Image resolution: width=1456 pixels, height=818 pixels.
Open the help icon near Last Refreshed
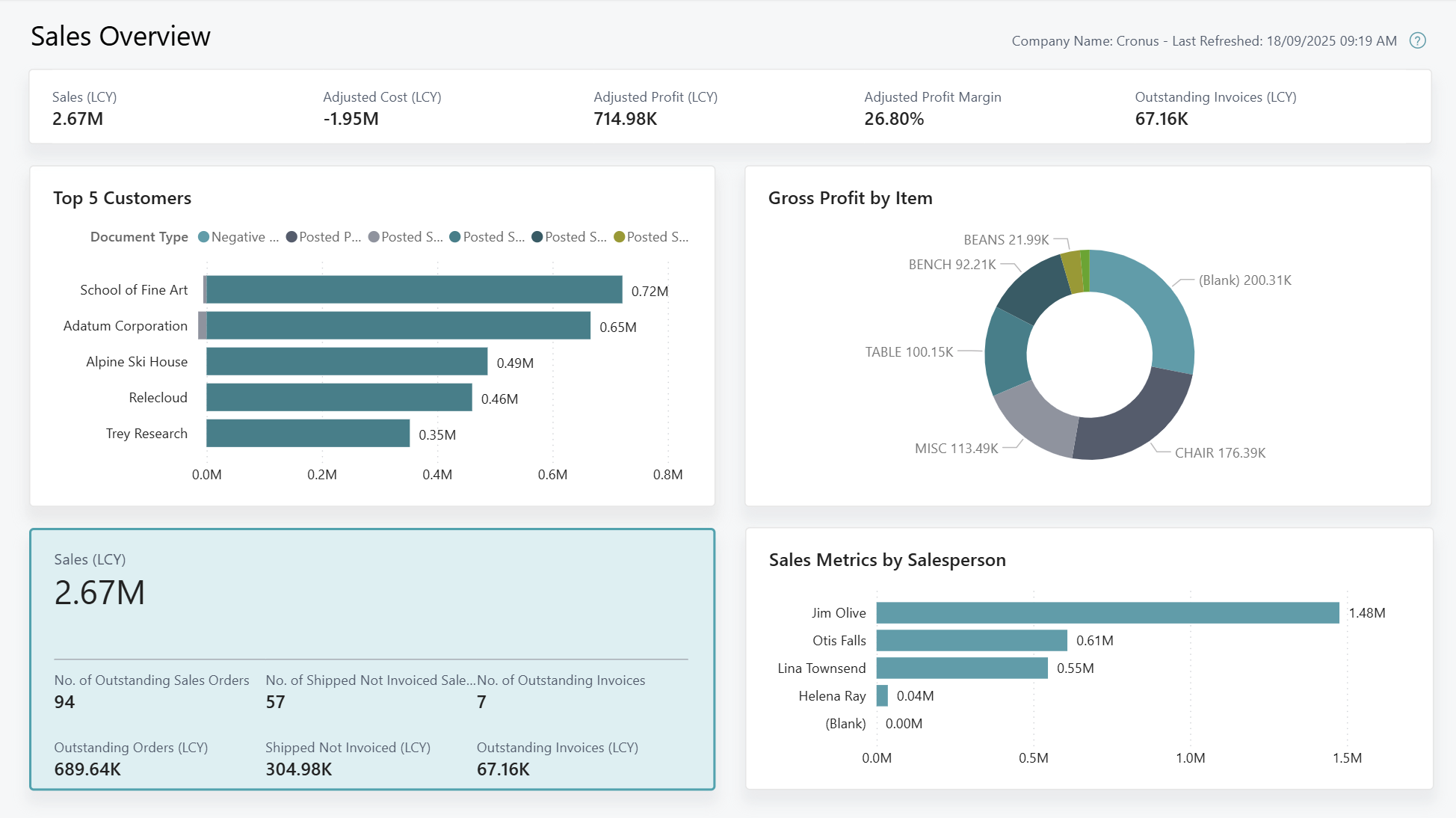point(1418,40)
